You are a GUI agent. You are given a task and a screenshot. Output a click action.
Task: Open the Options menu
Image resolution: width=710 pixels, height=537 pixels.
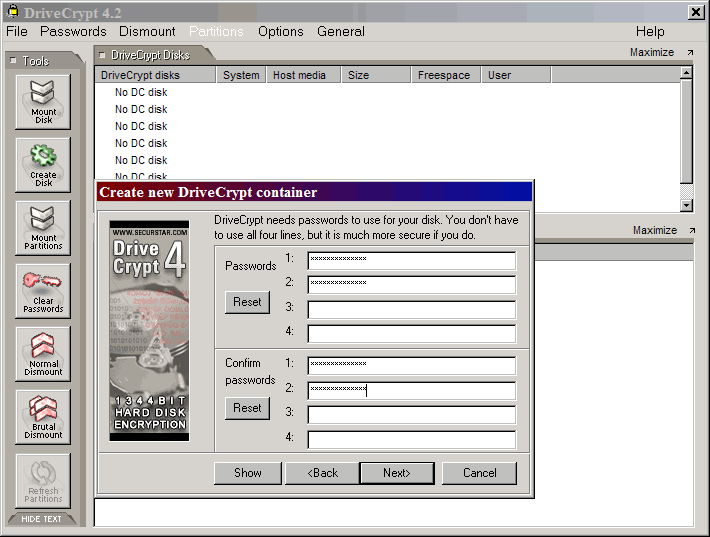pyautogui.click(x=281, y=31)
